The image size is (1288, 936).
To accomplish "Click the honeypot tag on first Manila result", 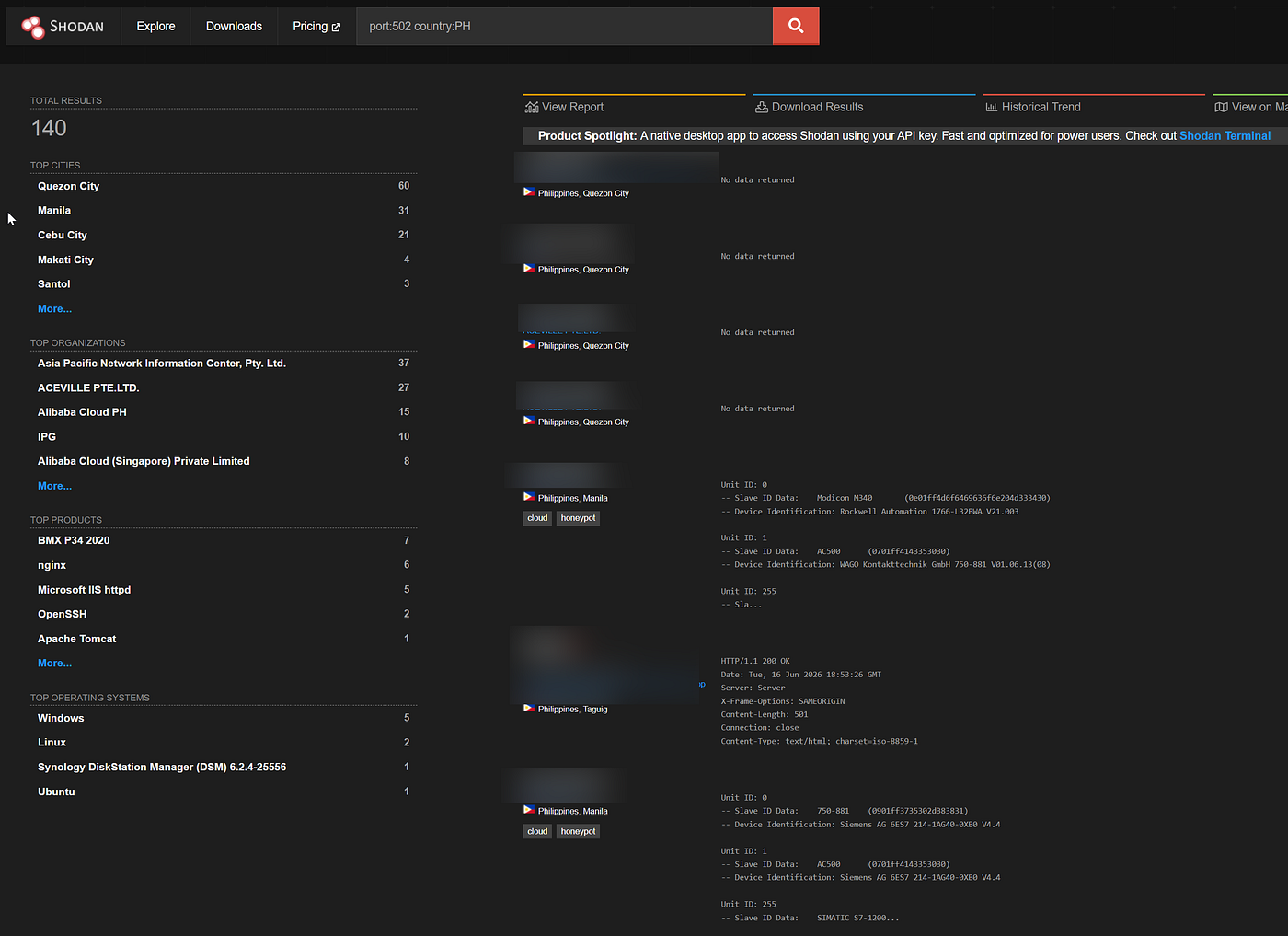I will point(578,518).
